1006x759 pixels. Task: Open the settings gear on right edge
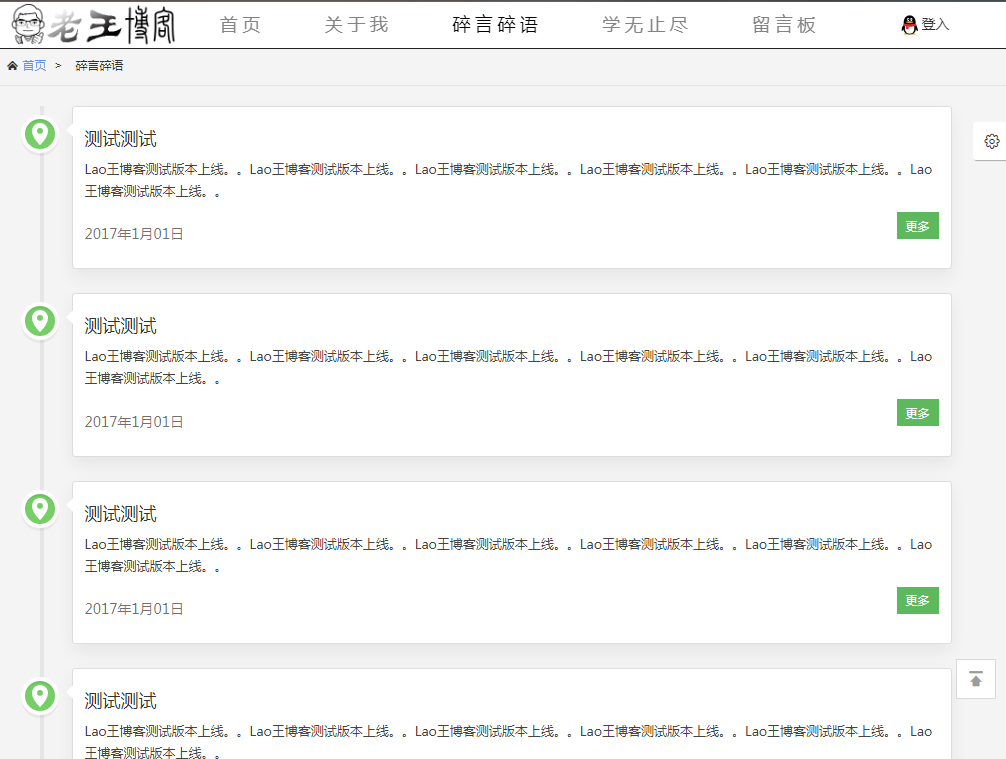[x=991, y=141]
